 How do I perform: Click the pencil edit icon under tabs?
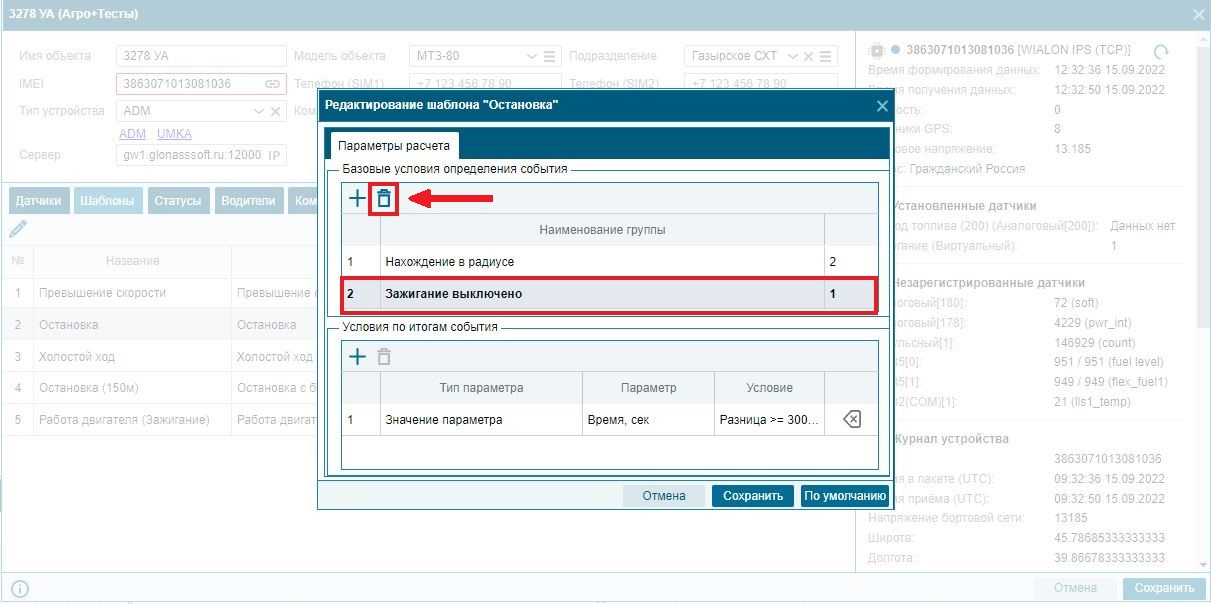click(x=17, y=229)
